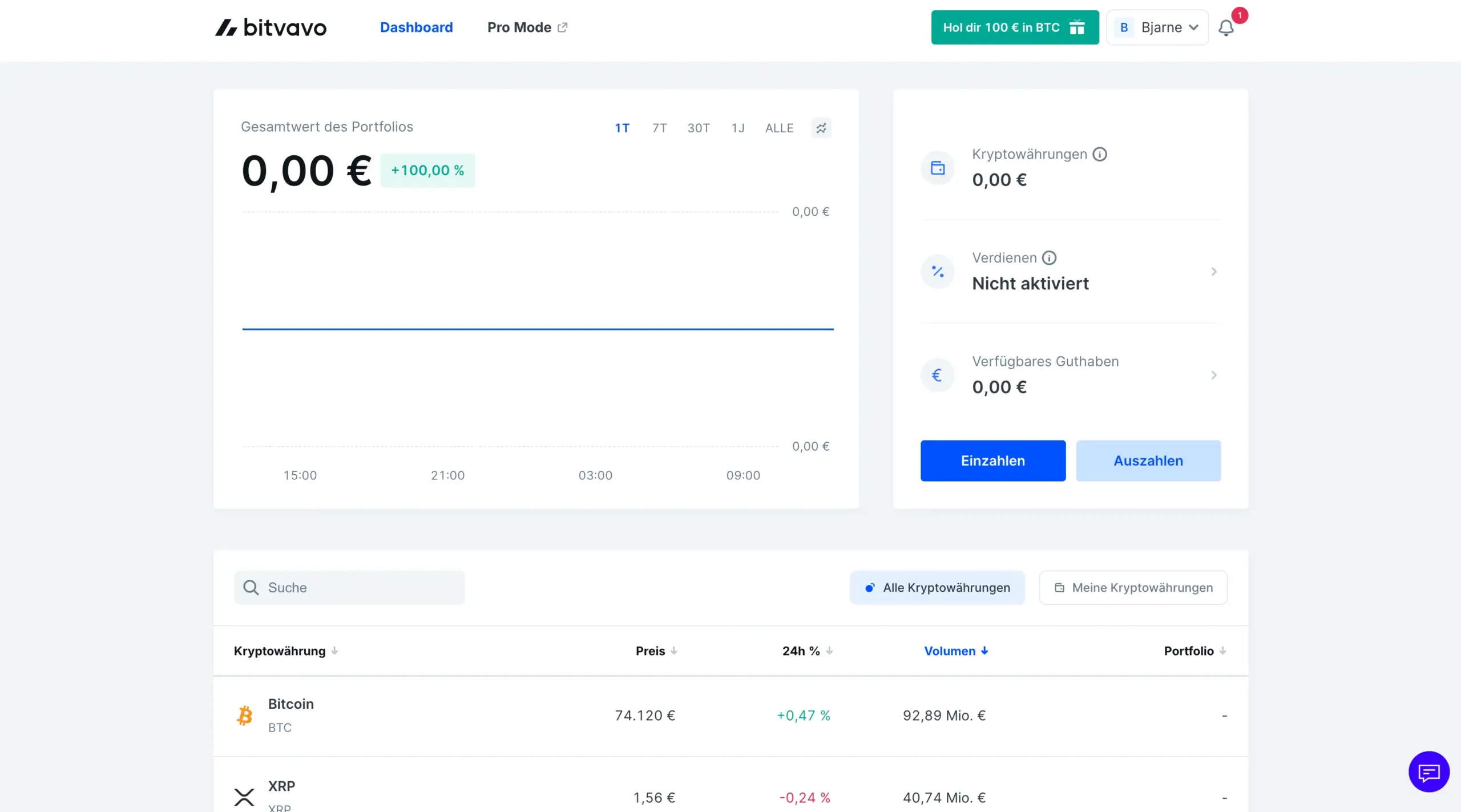Select Alle Kryptowährungen filter
The image size is (1461, 812).
(937, 587)
